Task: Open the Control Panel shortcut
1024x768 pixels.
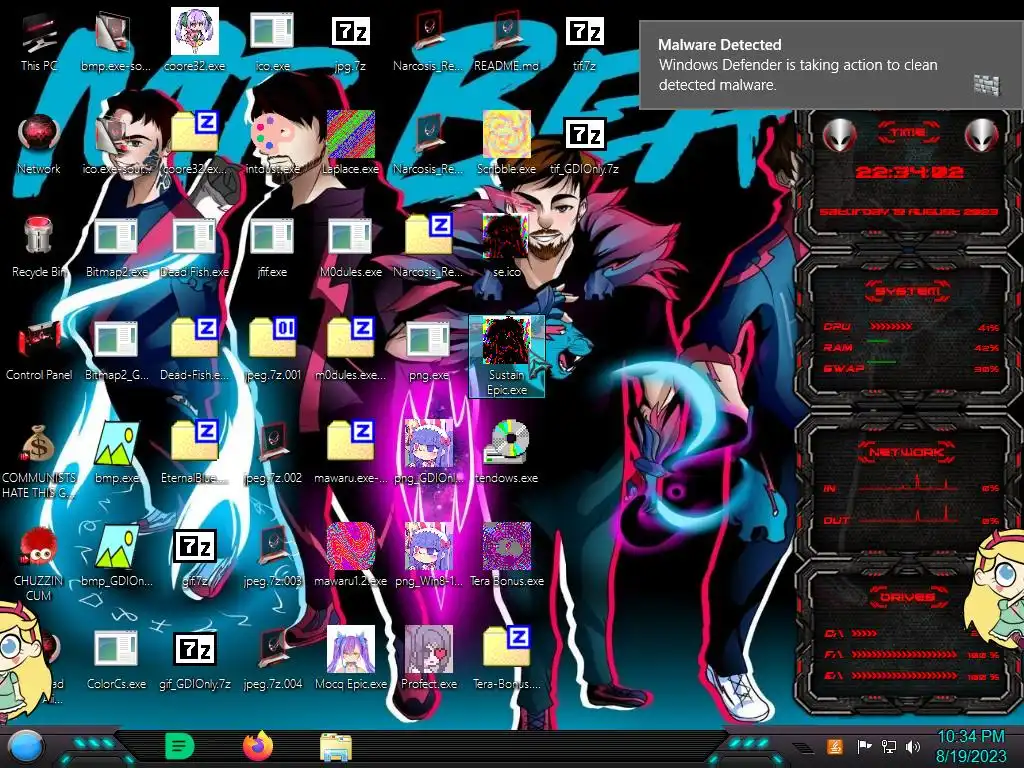Action: point(39,349)
